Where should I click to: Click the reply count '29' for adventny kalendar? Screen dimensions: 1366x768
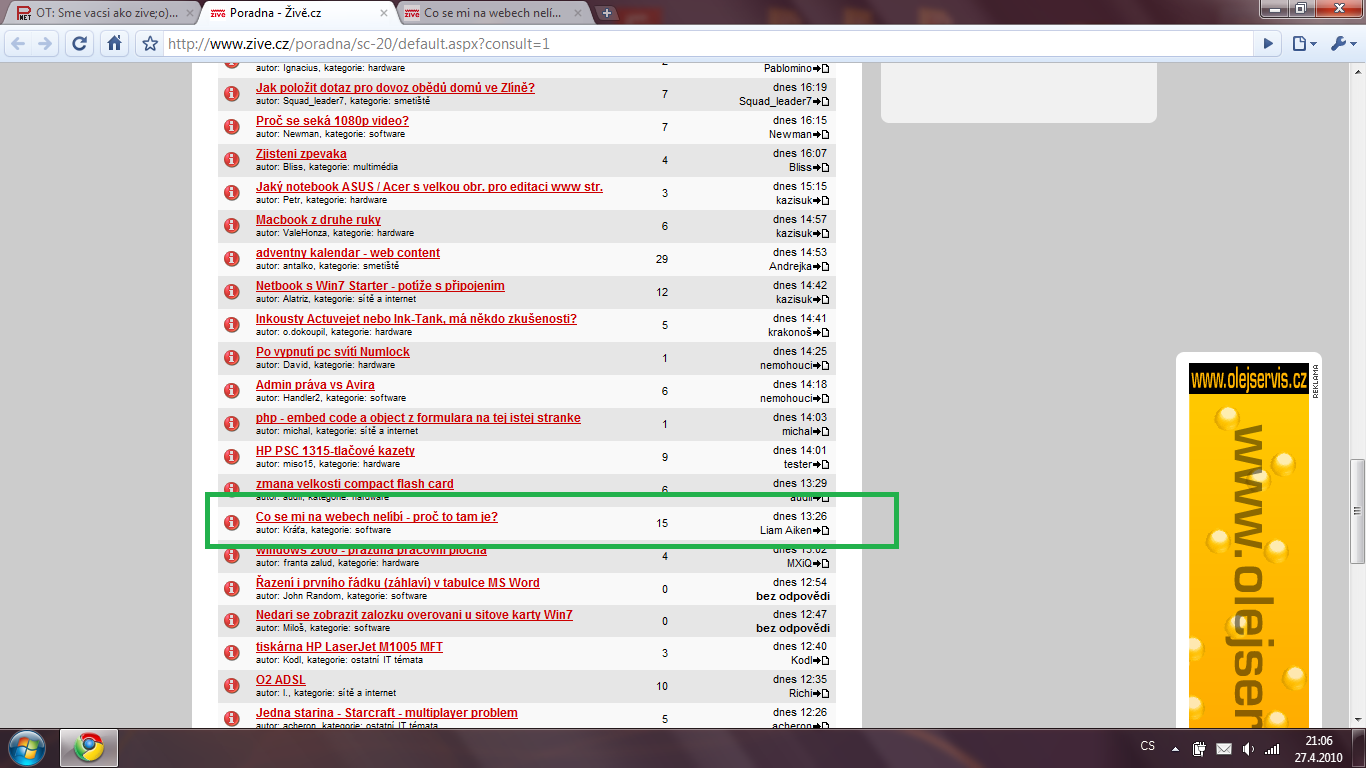[x=662, y=259]
